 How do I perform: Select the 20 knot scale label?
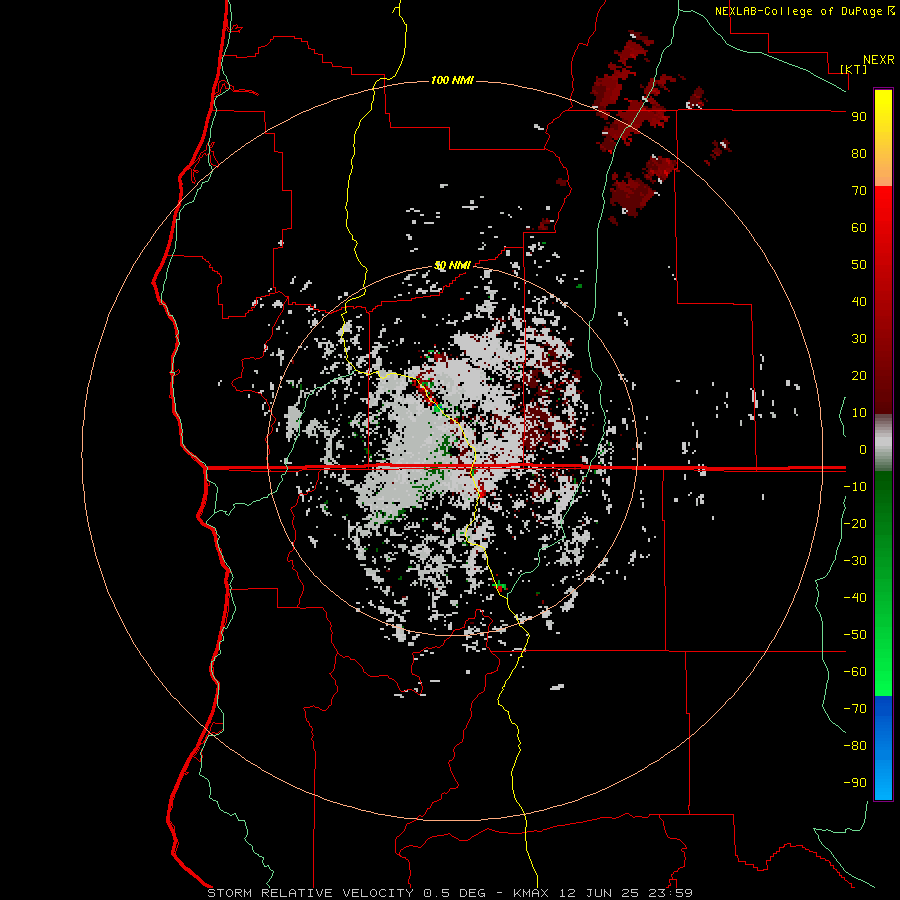pos(859,376)
